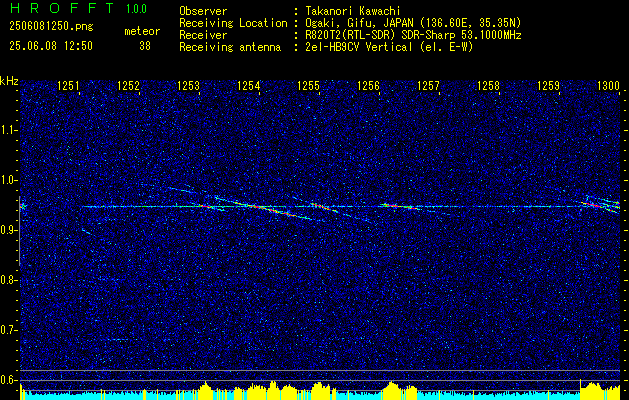Viewport: 629px width, 400px height.
Task: Click the location Ogaki, Gifu, JAPAN text
Action: pos(413,23)
